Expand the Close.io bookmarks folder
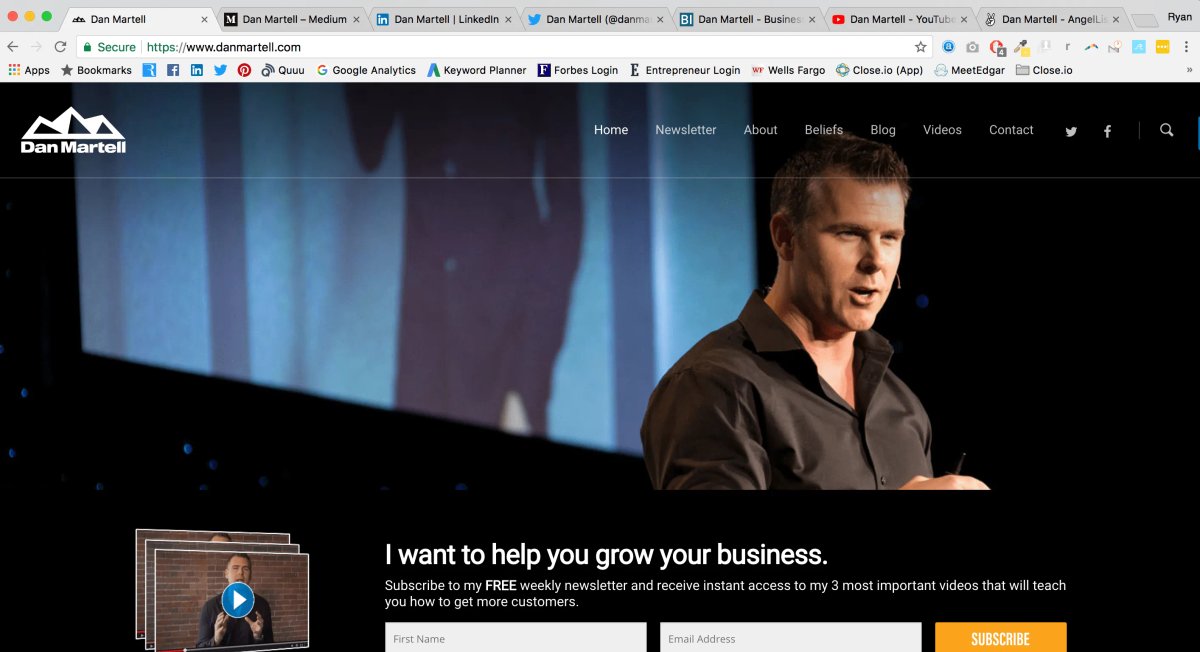Screen dimensions: 1200x652 click(1044, 70)
